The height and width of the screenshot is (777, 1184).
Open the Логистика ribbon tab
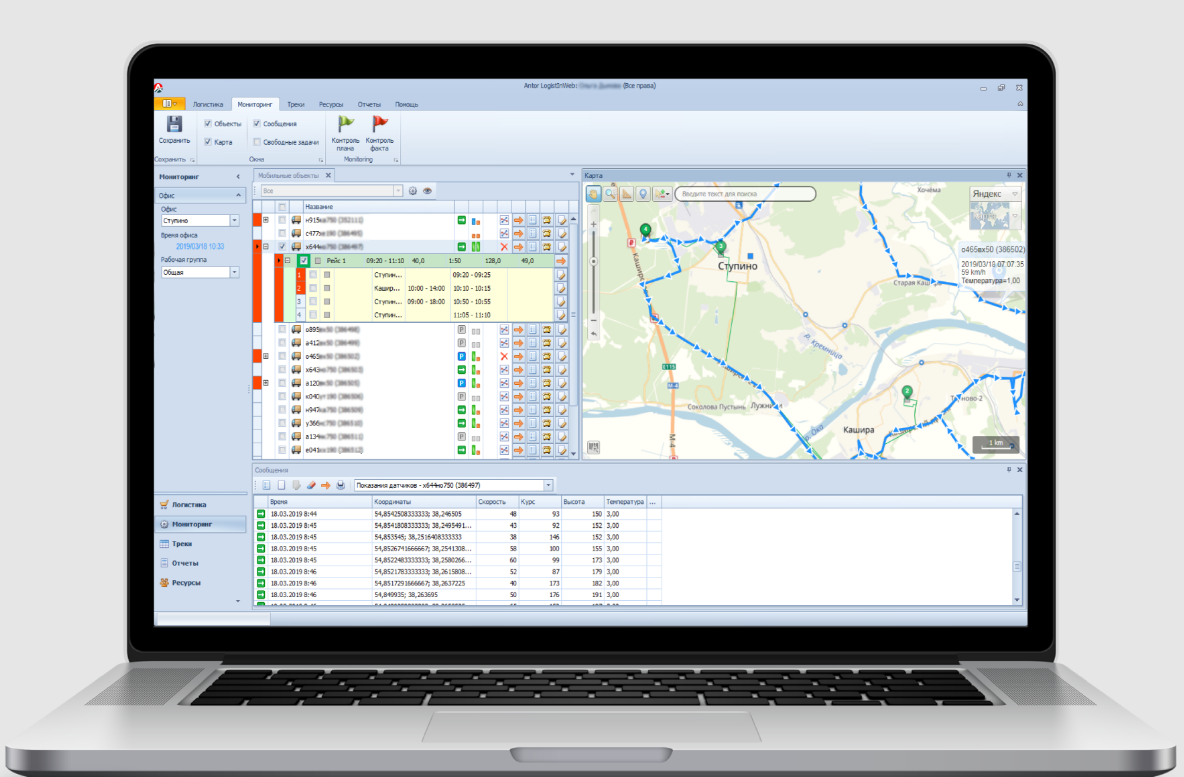point(208,104)
